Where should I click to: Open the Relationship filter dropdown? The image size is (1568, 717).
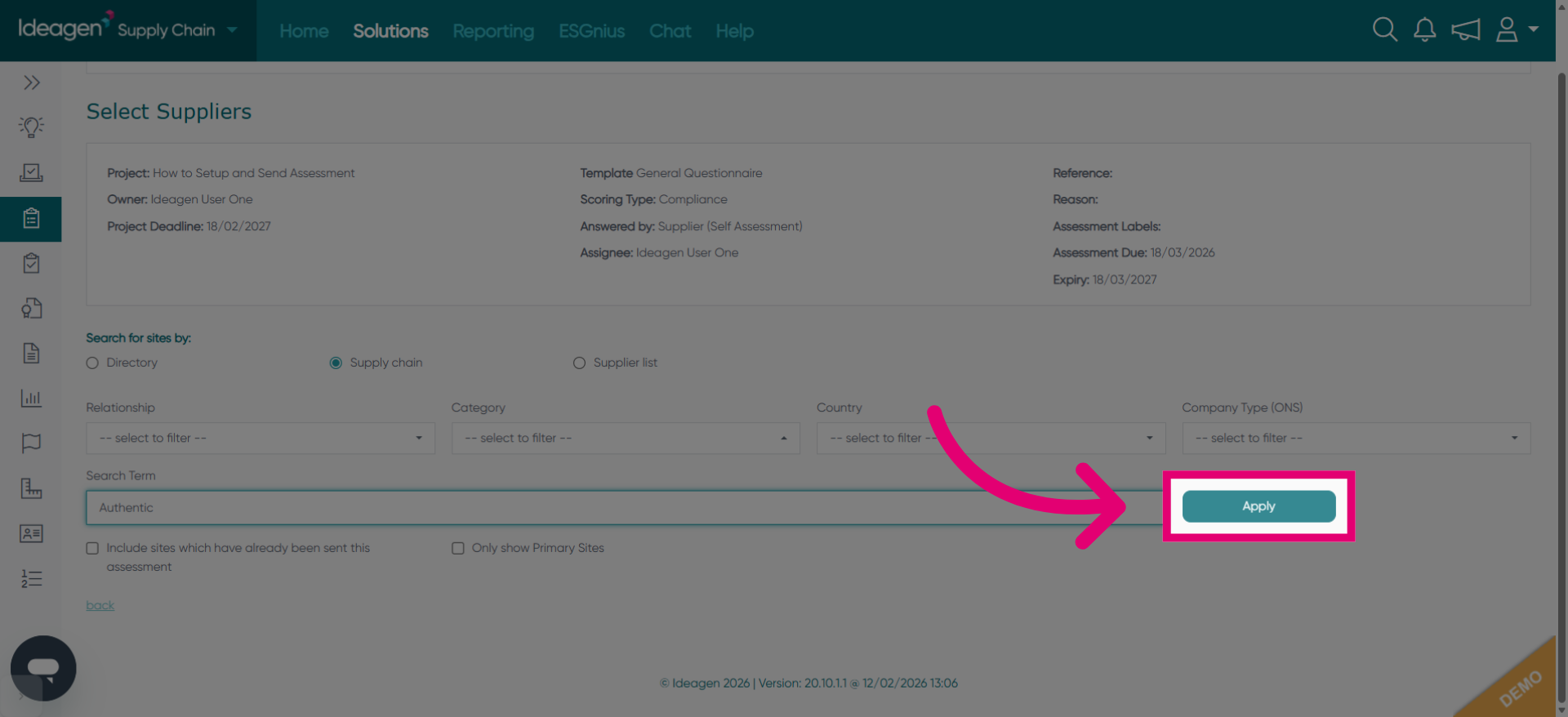[x=261, y=438]
